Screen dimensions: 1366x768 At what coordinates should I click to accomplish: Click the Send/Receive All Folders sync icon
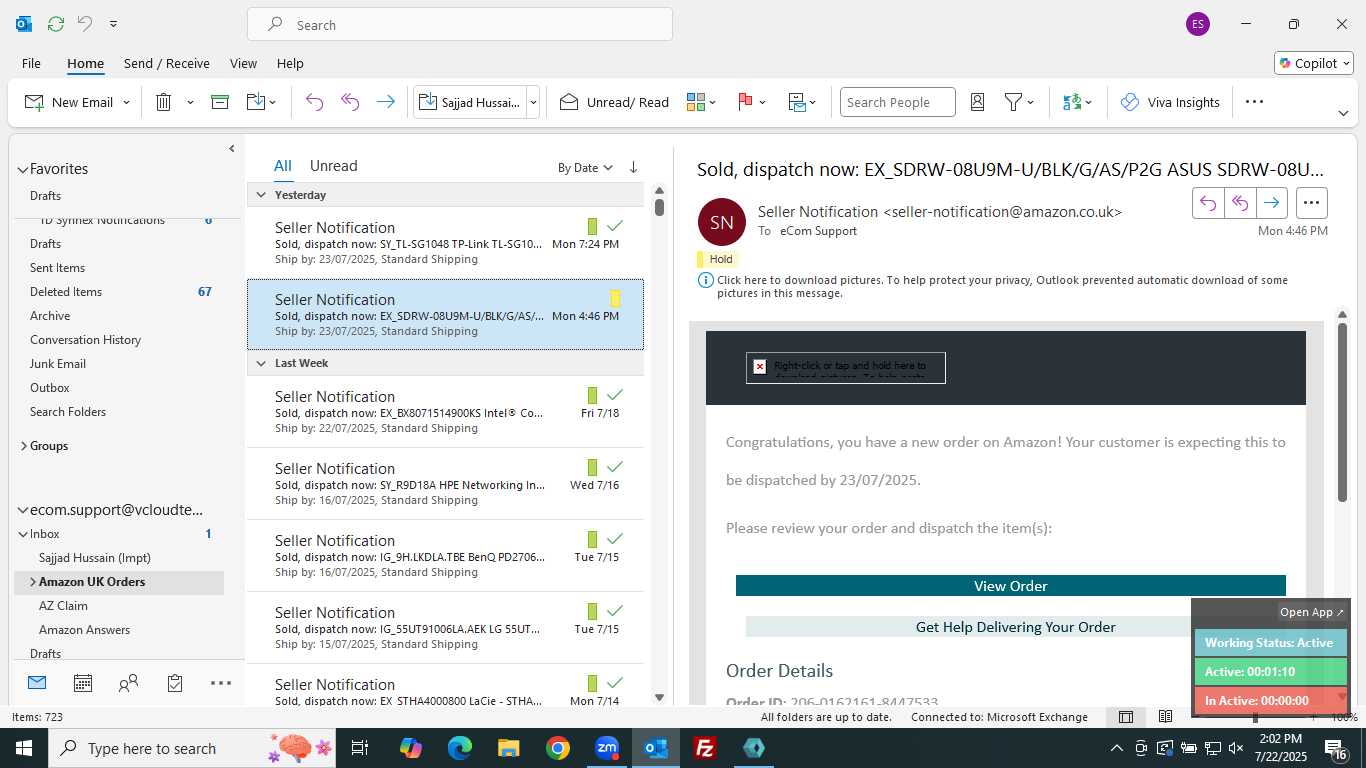click(56, 24)
